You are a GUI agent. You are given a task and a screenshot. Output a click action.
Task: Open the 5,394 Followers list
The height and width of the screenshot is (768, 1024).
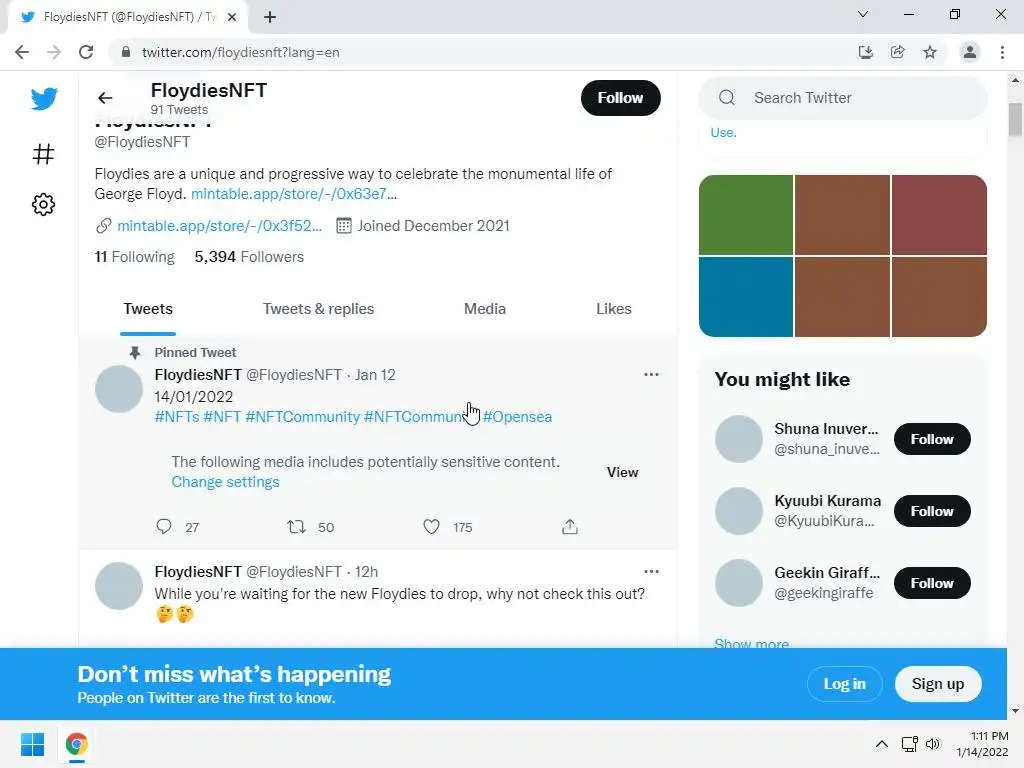(x=249, y=257)
